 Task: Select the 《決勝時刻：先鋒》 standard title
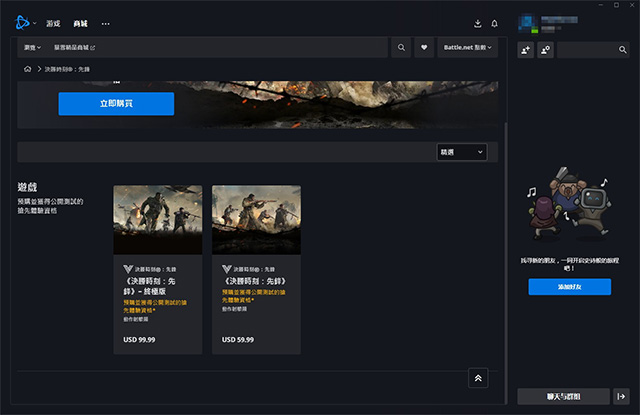[x=255, y=281]
